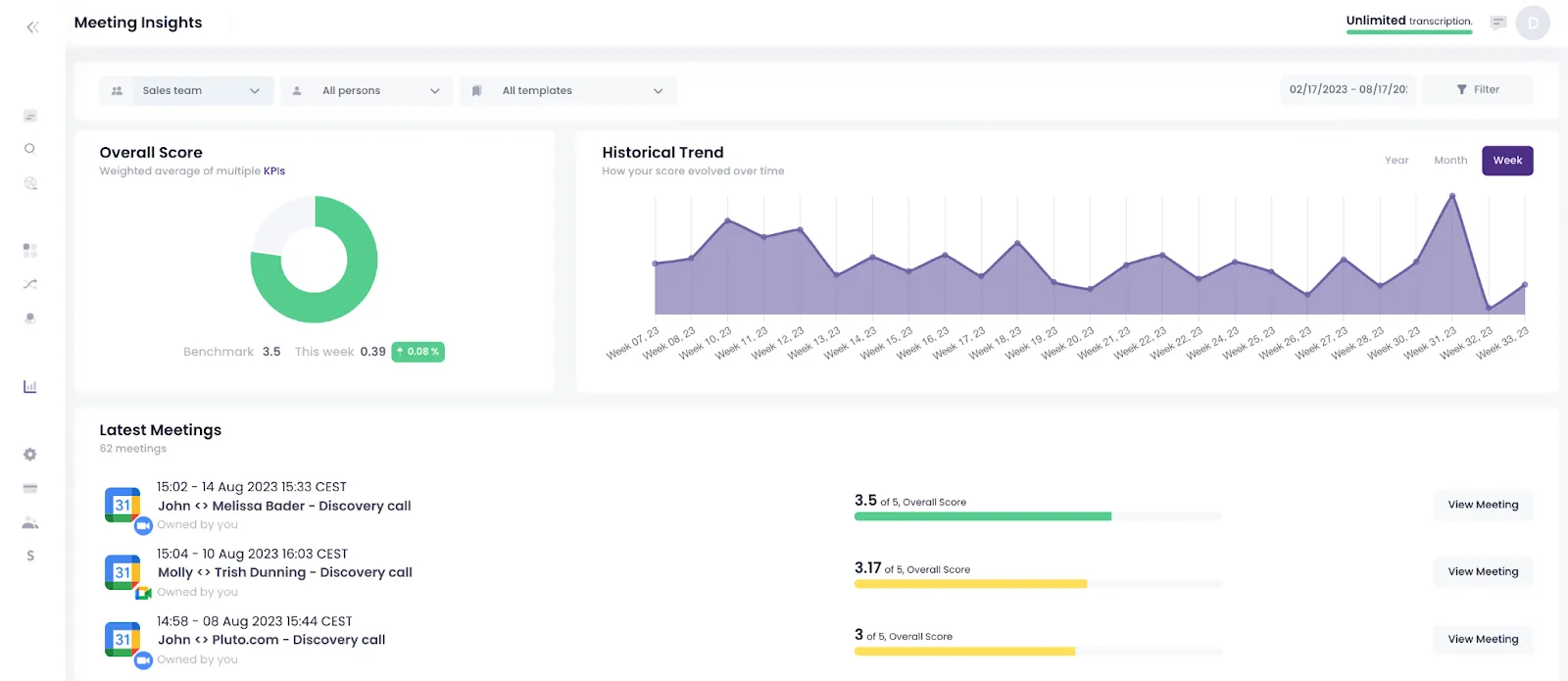Open user avatar D in header
The width and height of the screenshot is (1568, 681).
(x=1533, y=23)
